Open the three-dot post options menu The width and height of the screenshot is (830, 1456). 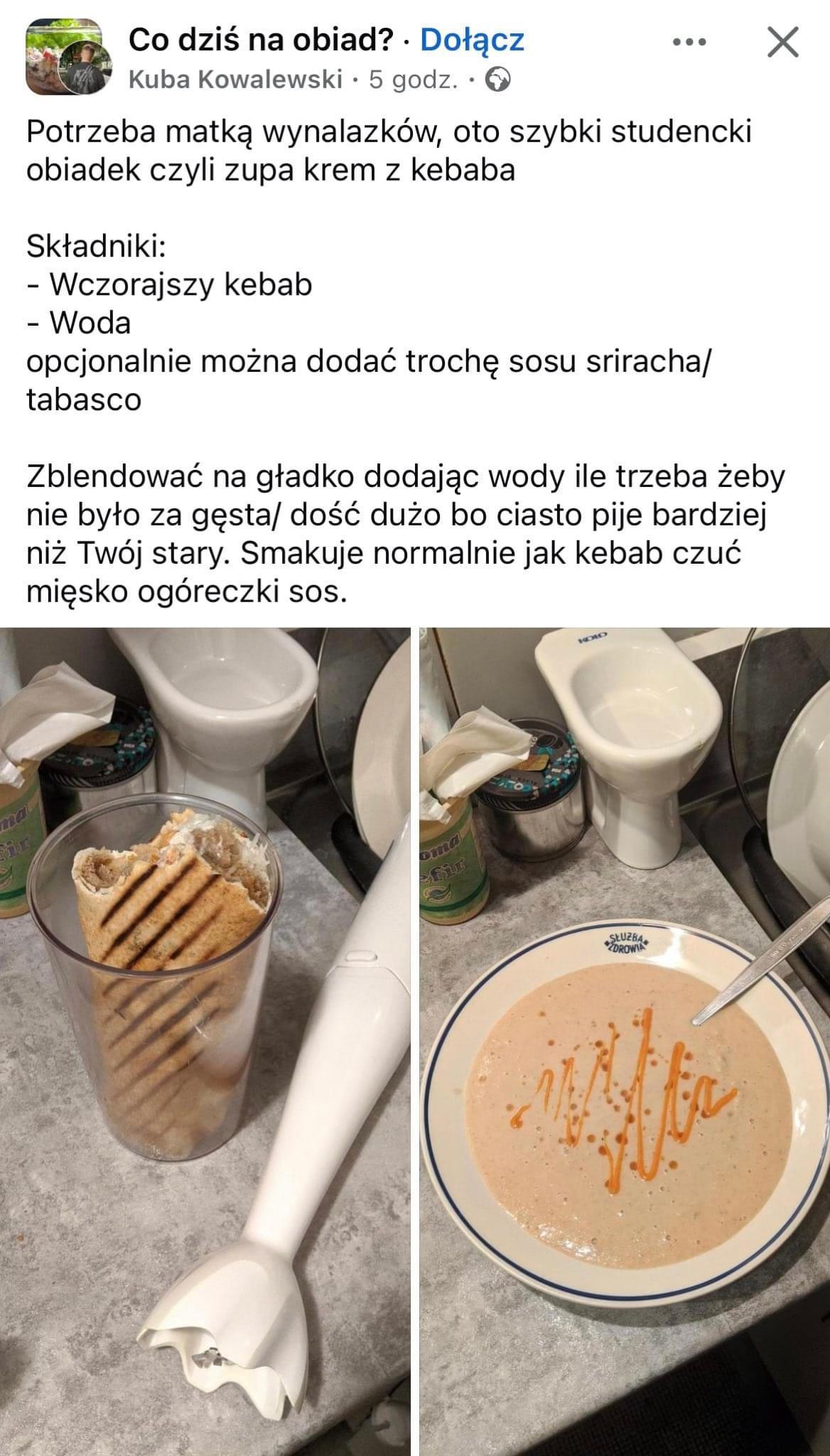pos(689,43)
